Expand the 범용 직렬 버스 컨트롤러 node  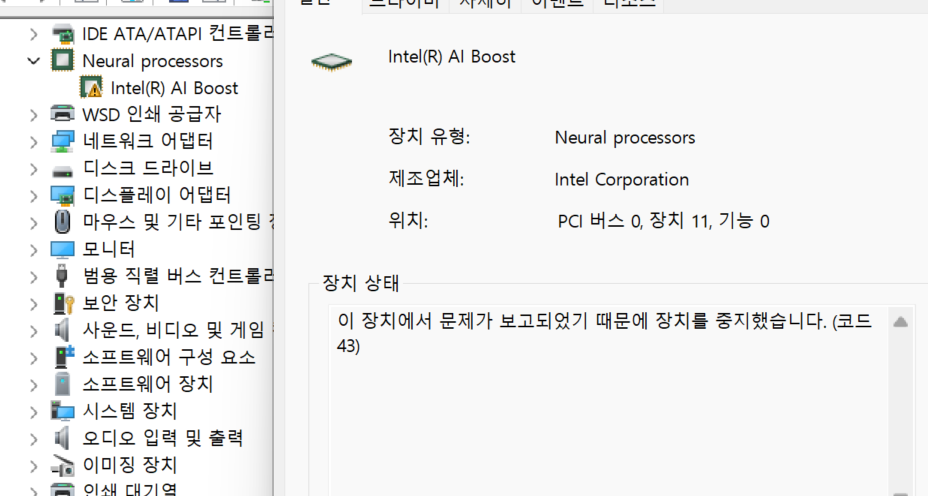[34, 276]
